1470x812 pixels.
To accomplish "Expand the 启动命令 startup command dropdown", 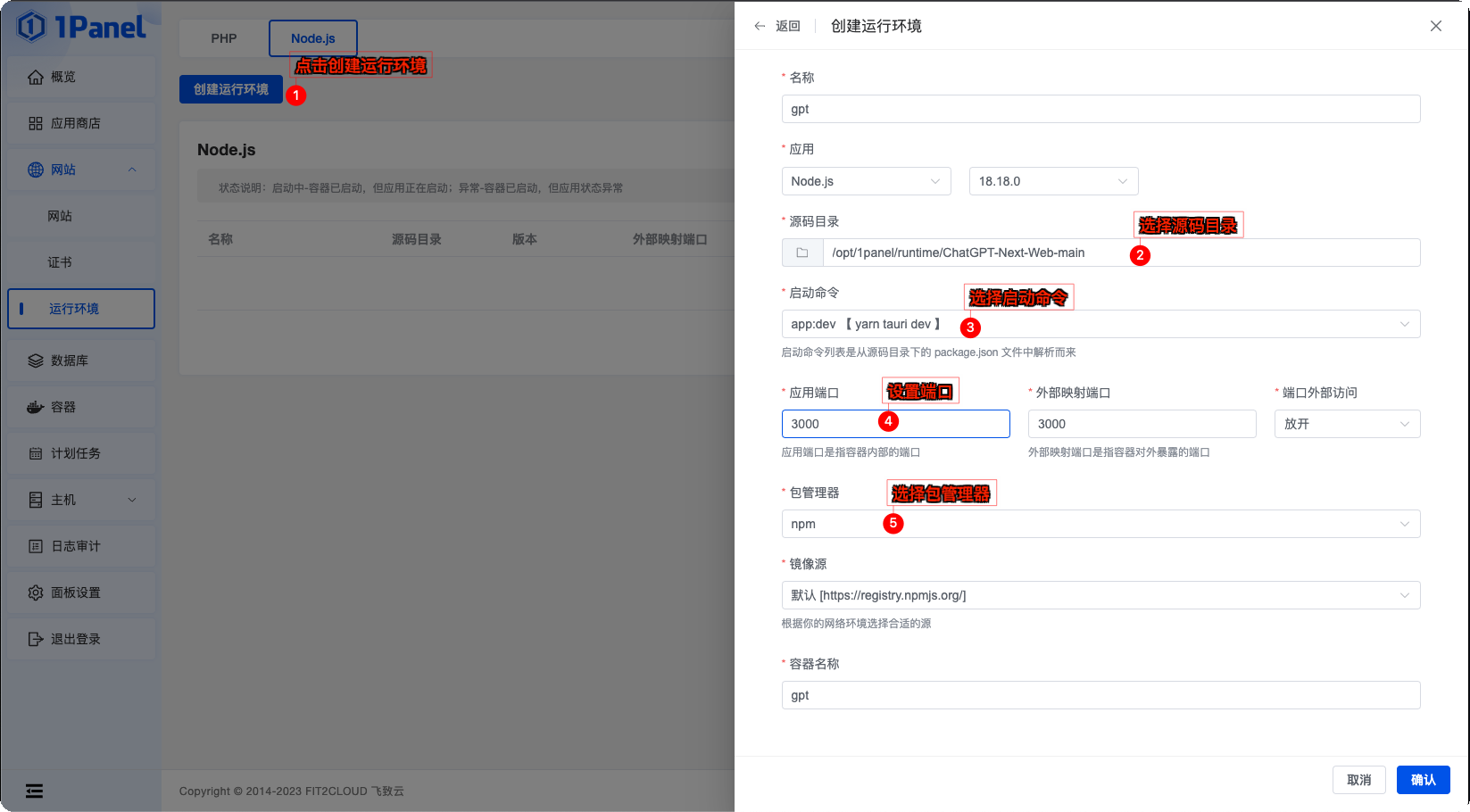I will 1100,324.
